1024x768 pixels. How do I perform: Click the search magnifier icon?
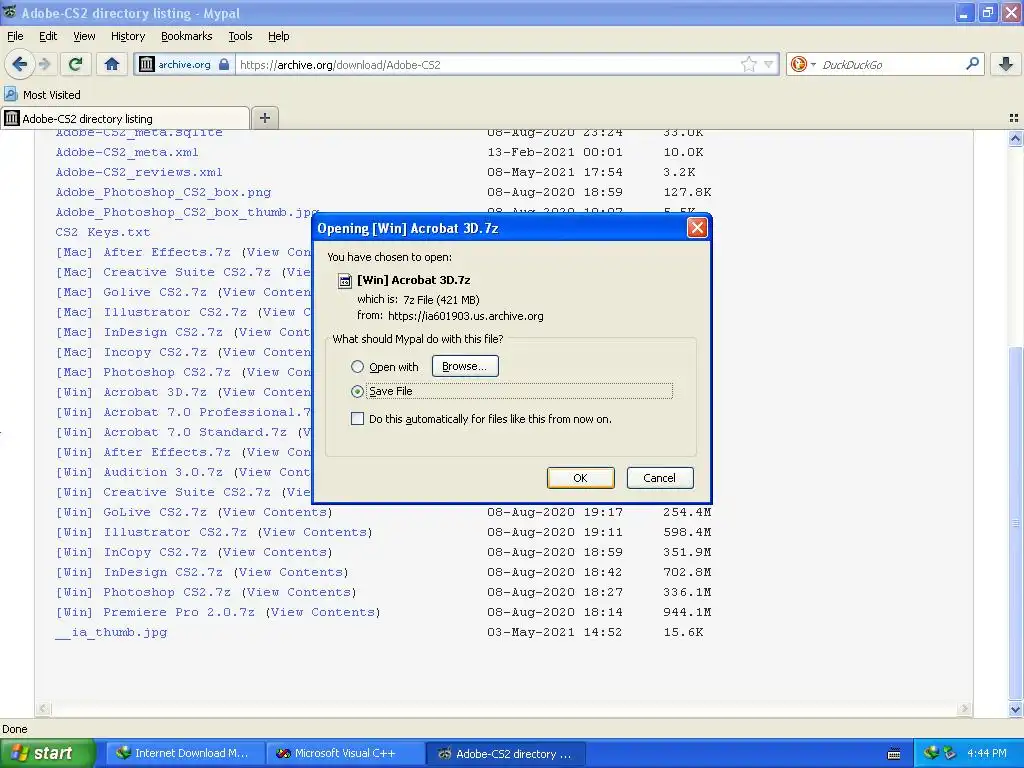pos(972,63)
